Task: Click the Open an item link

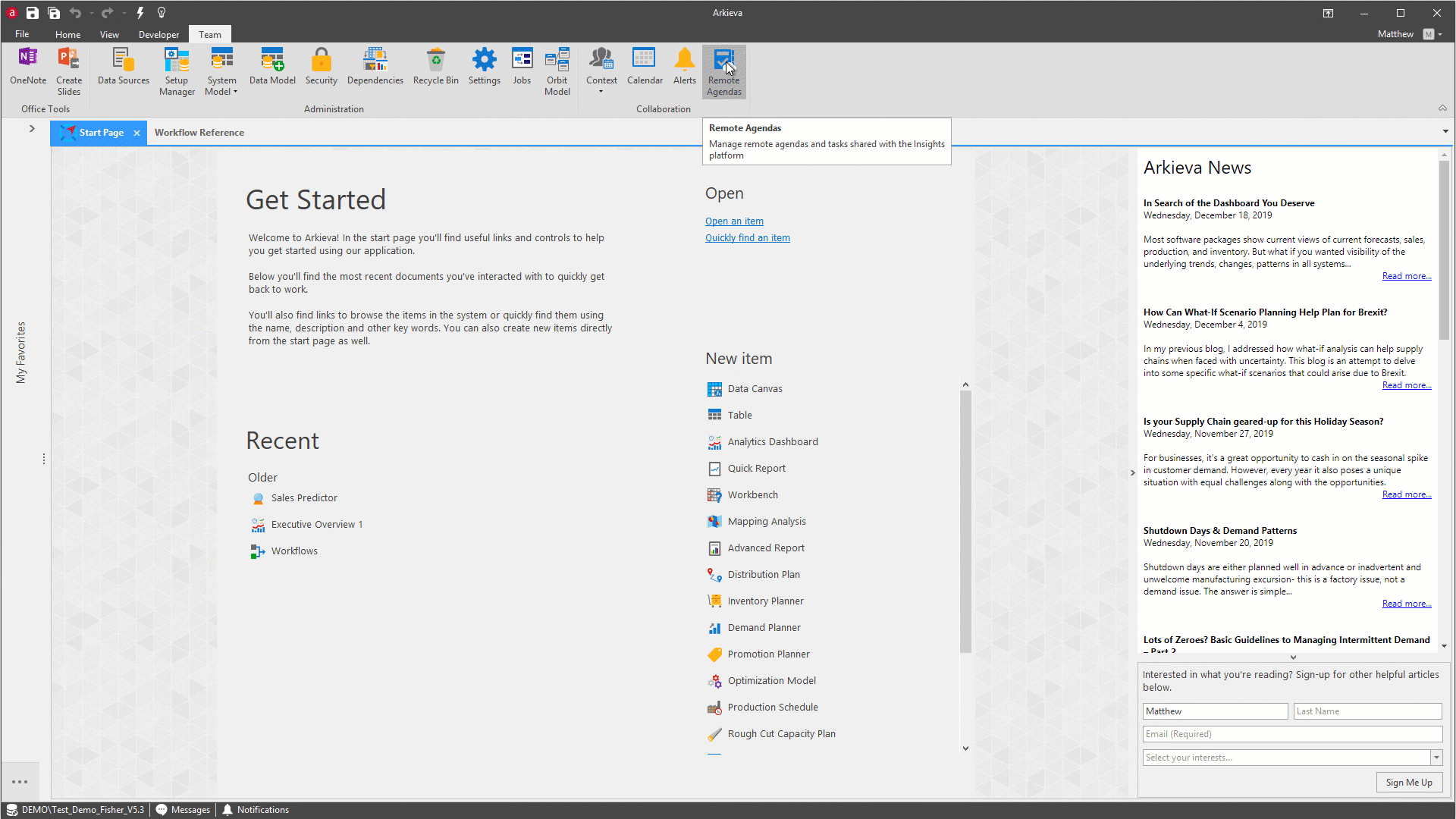Action: (x=734, y=221)
